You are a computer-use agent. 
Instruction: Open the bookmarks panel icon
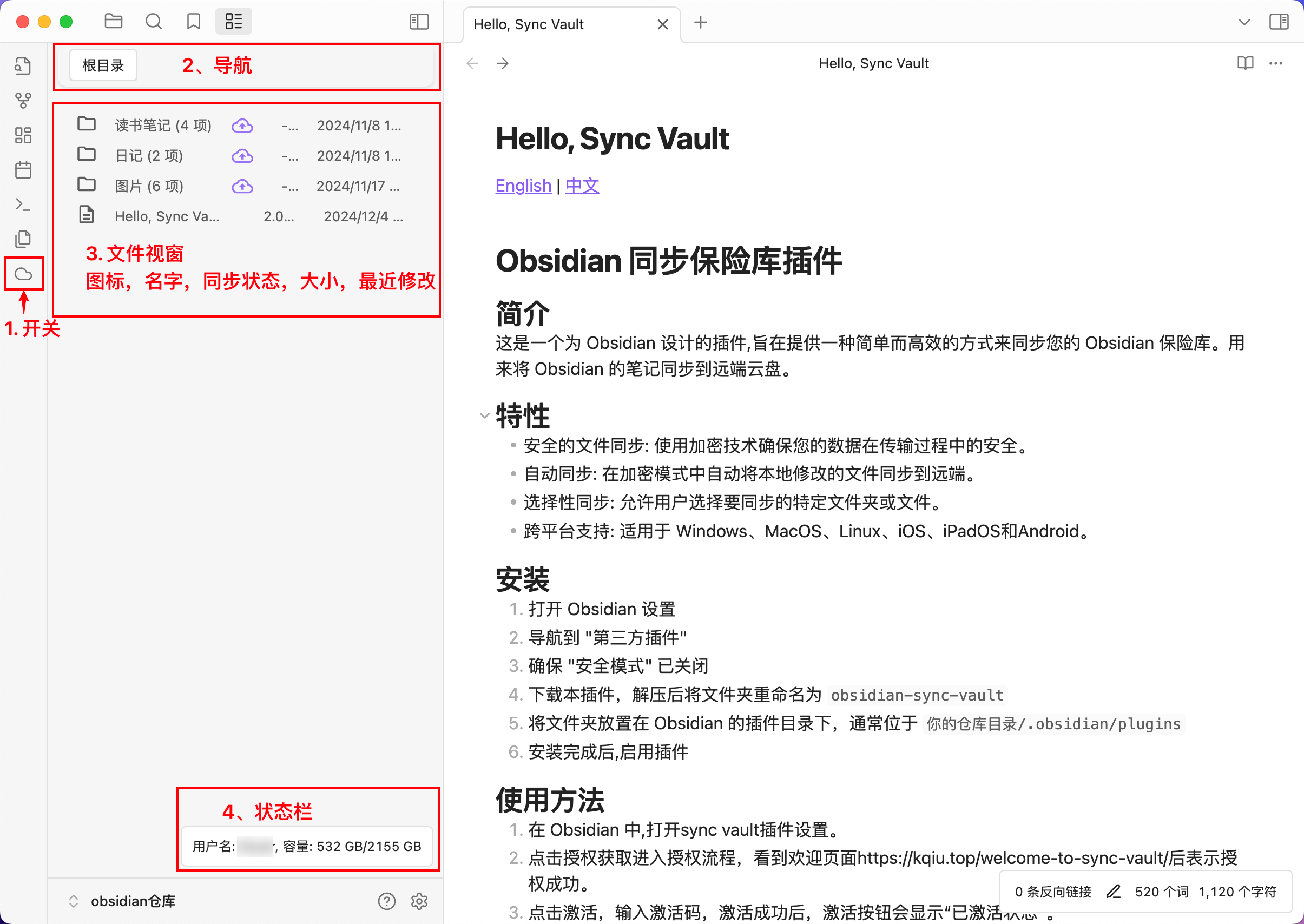194,22
